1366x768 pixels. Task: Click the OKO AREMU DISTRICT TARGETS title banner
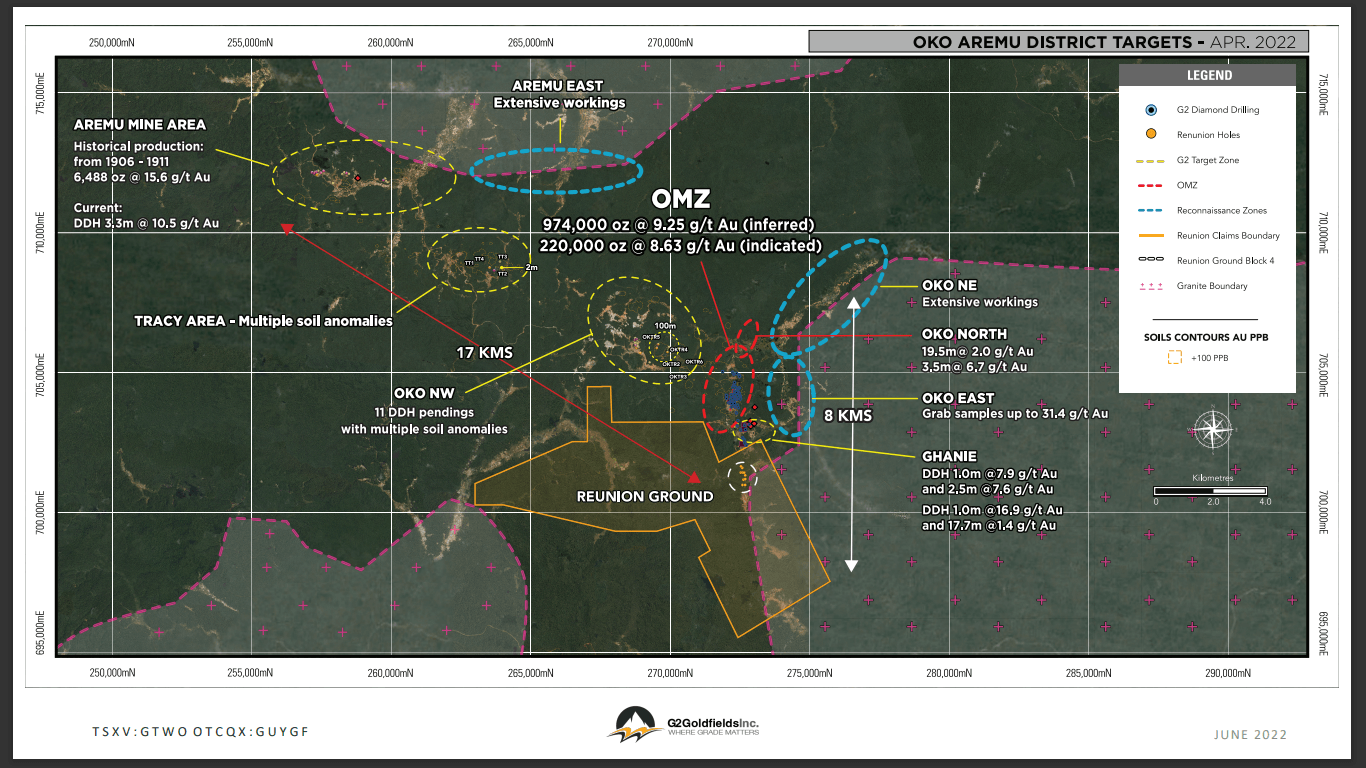1058,42
